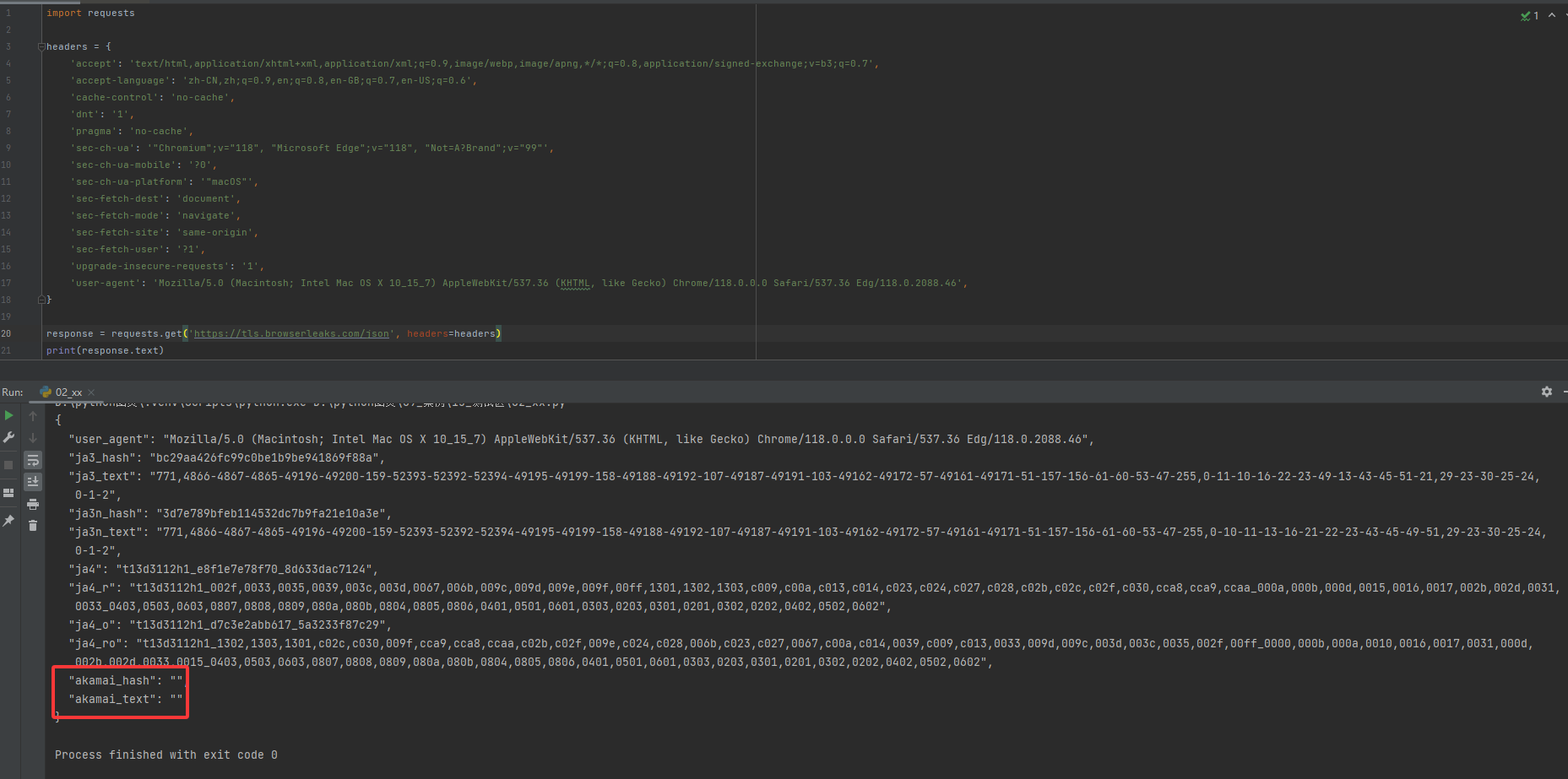Viewport: 1568px width, 779px height.
Task: Close the 02_xx run tab
Action: point(91,392)
